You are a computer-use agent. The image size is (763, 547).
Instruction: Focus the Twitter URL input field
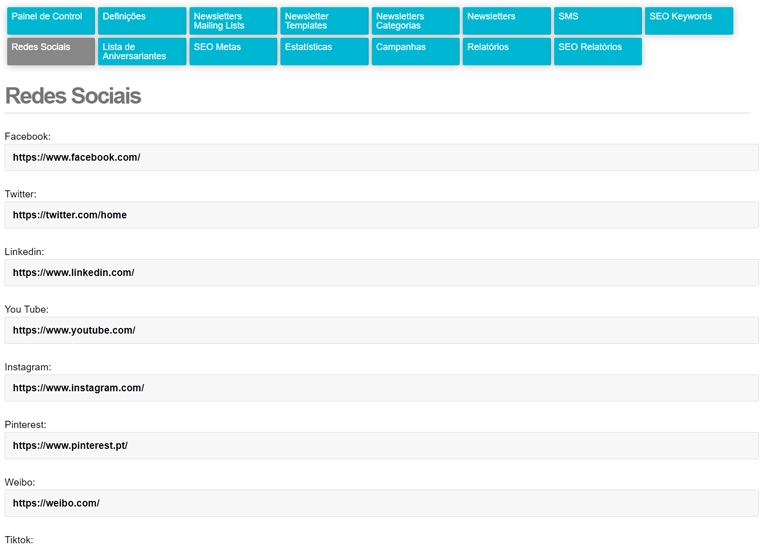[382, 215]
